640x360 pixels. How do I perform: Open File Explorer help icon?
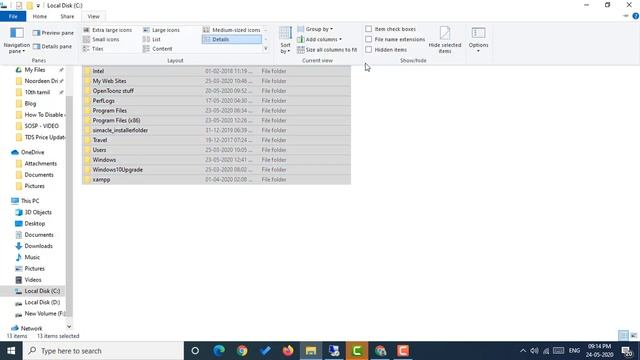[636, 16]
